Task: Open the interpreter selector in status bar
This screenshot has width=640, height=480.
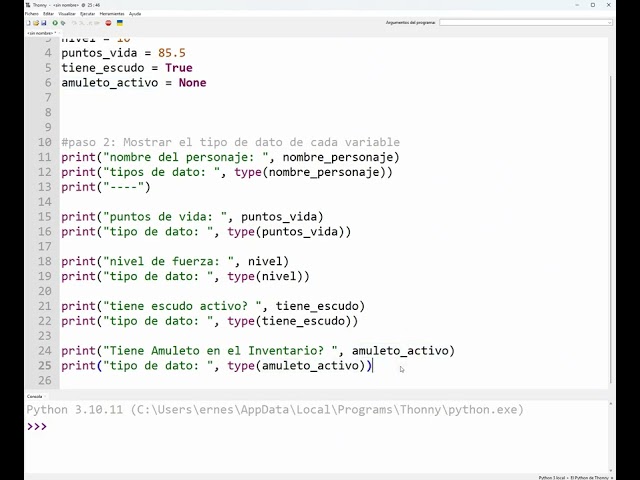Action: [576, 477]
